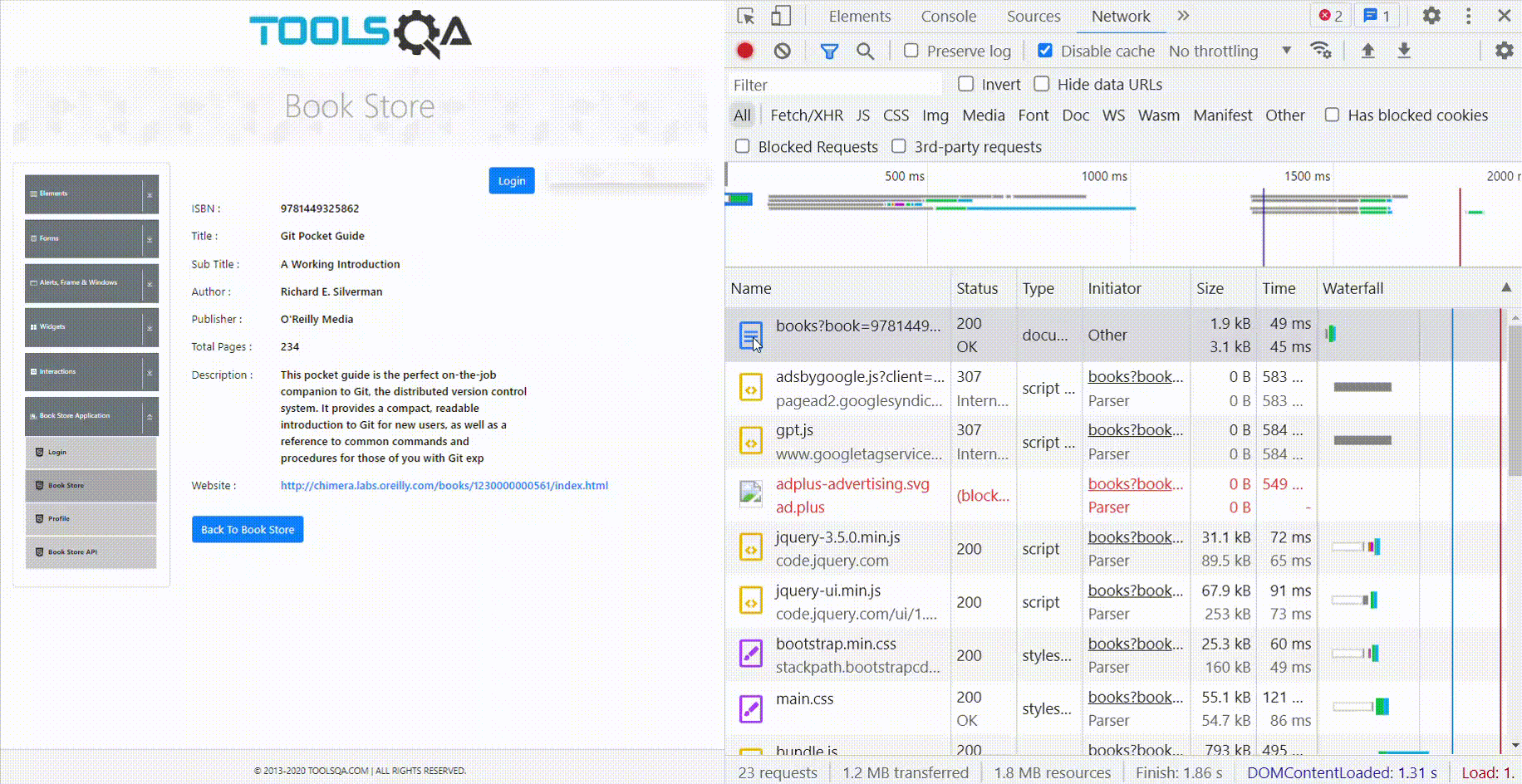Open network conditions wifi icon
The image size is (1522, 784).
pyautogui.click(x=1320, y=51)
